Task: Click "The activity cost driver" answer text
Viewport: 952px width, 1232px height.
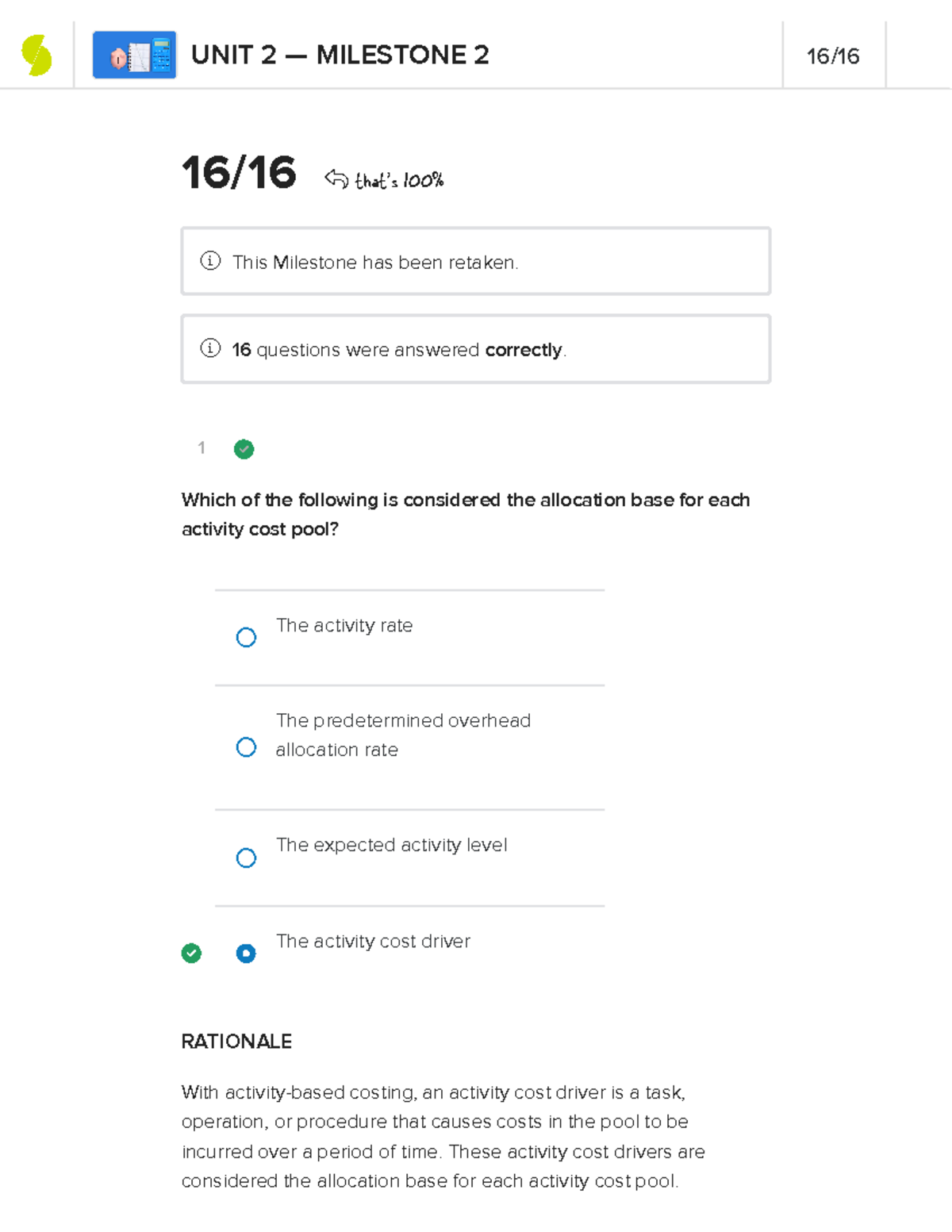Action: (x=373, y=942)
